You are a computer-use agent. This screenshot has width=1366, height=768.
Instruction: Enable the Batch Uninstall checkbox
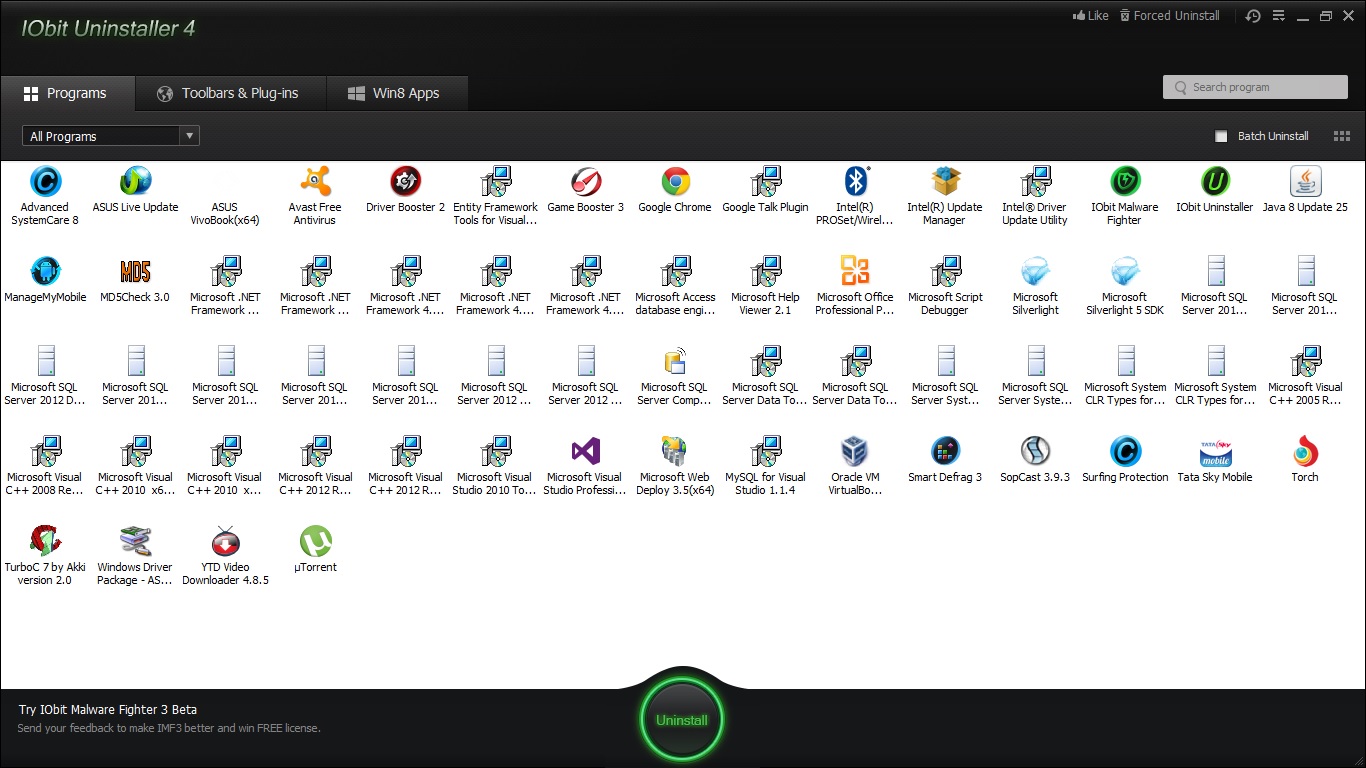[1221, 136]
